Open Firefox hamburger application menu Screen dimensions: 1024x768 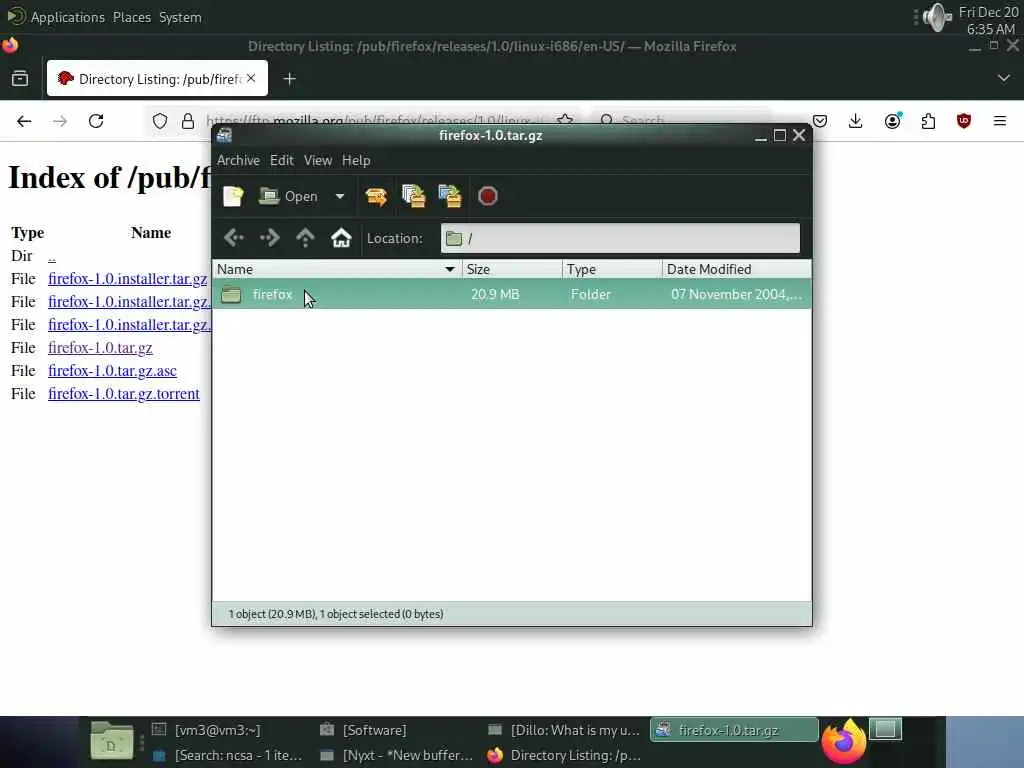coord(999,121)
